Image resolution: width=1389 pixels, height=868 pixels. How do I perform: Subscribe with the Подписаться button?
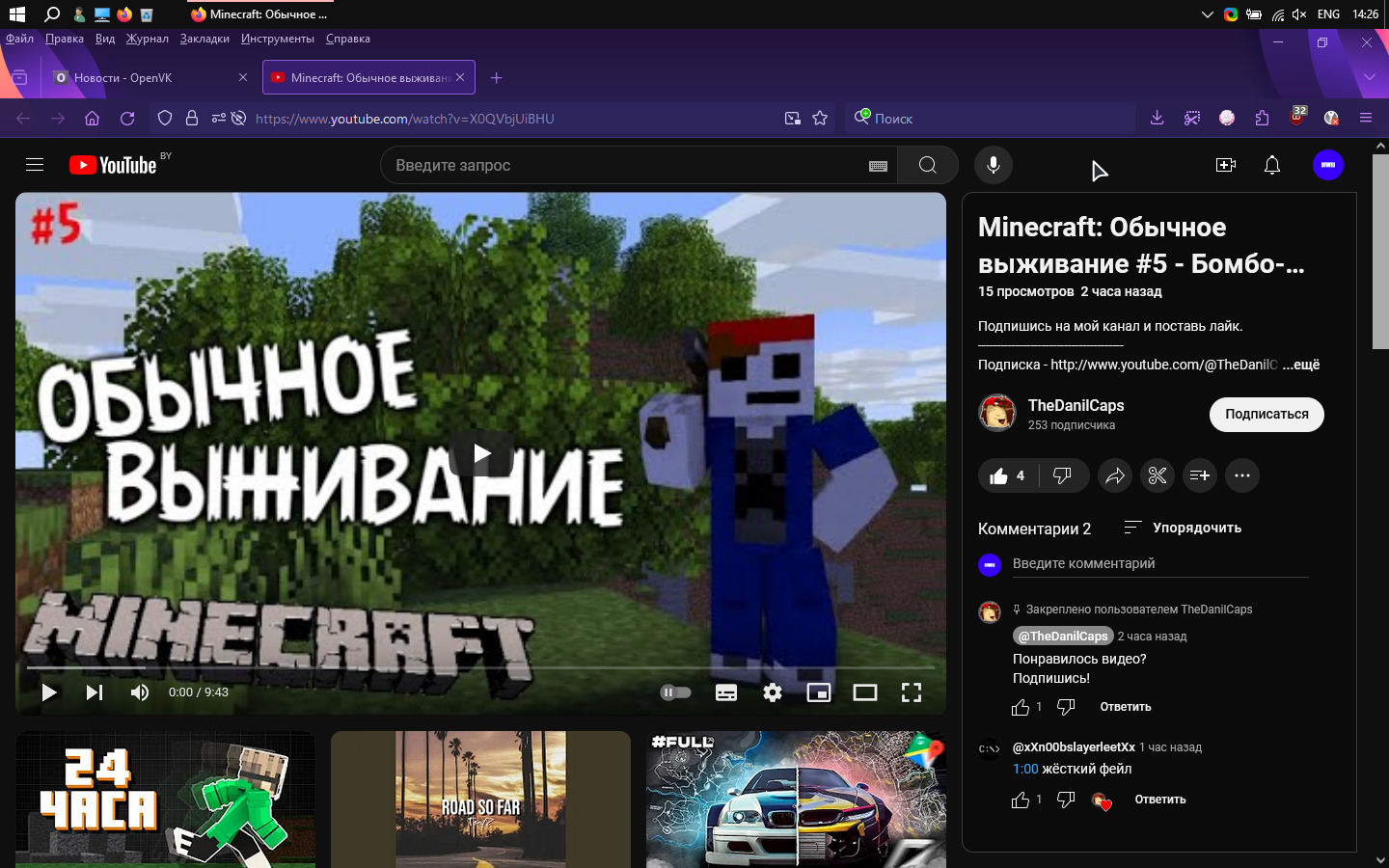[1266, 414]
